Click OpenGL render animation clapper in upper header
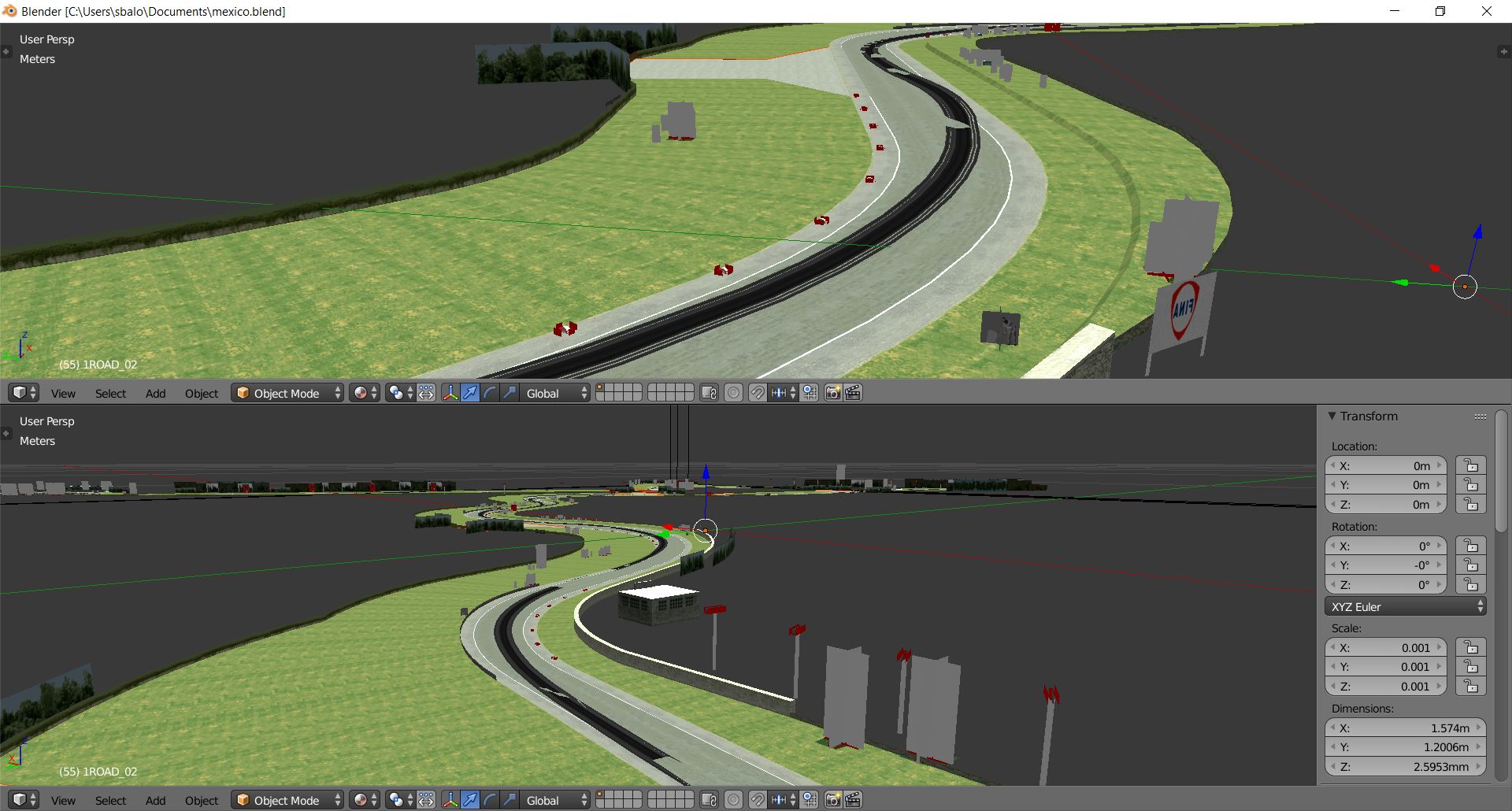Viewport: 1512px width, 811px height. pyautogui.click(x=853, y=393)
